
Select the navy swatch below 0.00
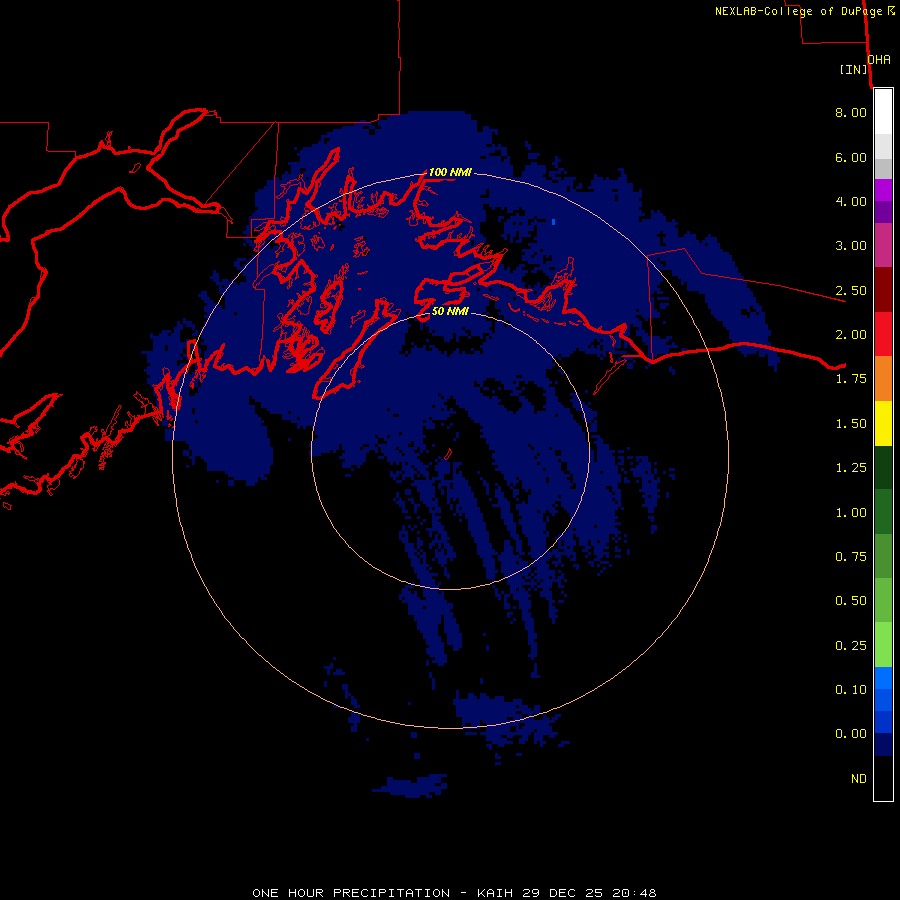883,745
